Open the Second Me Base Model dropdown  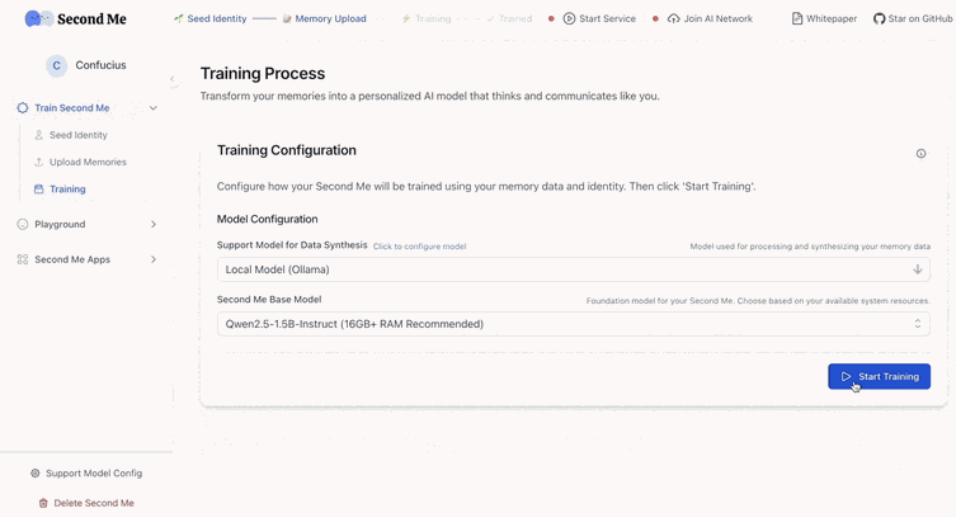pyautogui.click(x=573, y=324)
